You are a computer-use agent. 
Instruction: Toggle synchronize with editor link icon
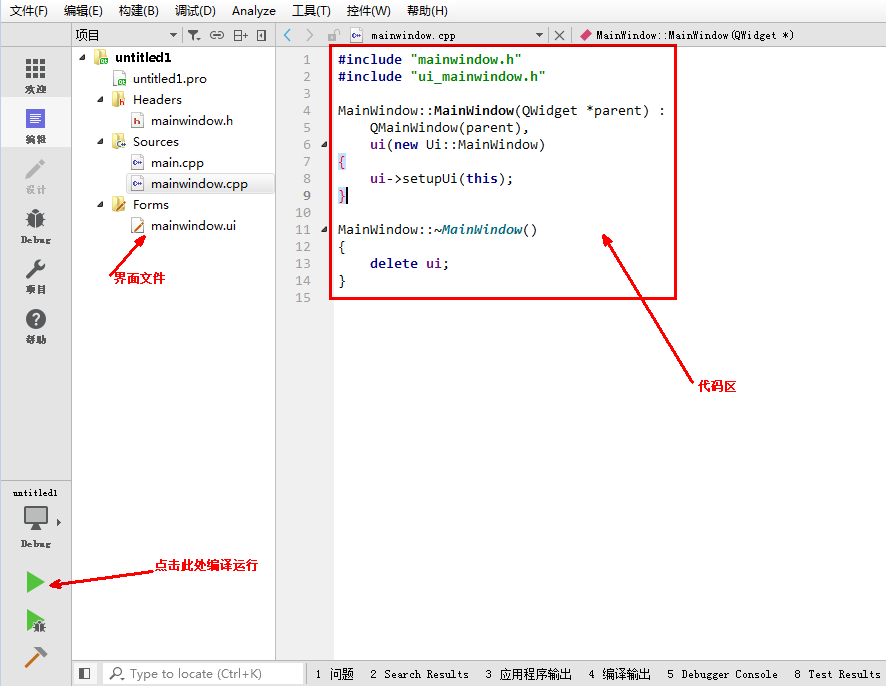pos(217,35)
